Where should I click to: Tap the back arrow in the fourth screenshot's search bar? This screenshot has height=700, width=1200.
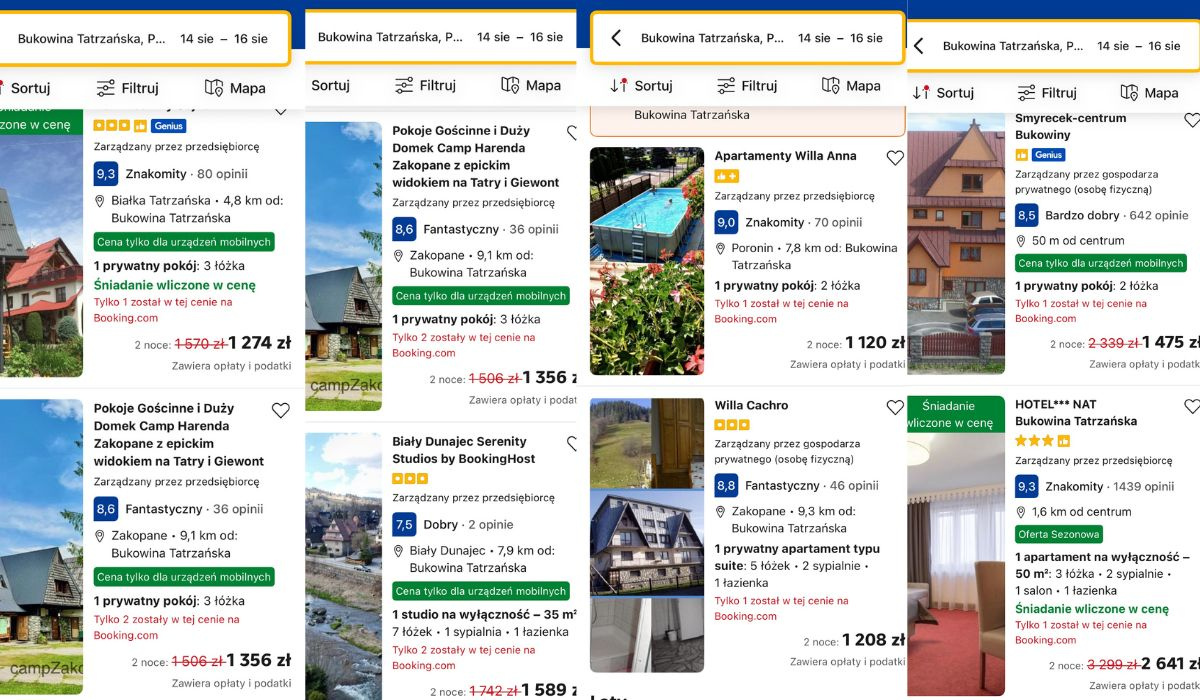pyautogui.click(x=918, y=46)
